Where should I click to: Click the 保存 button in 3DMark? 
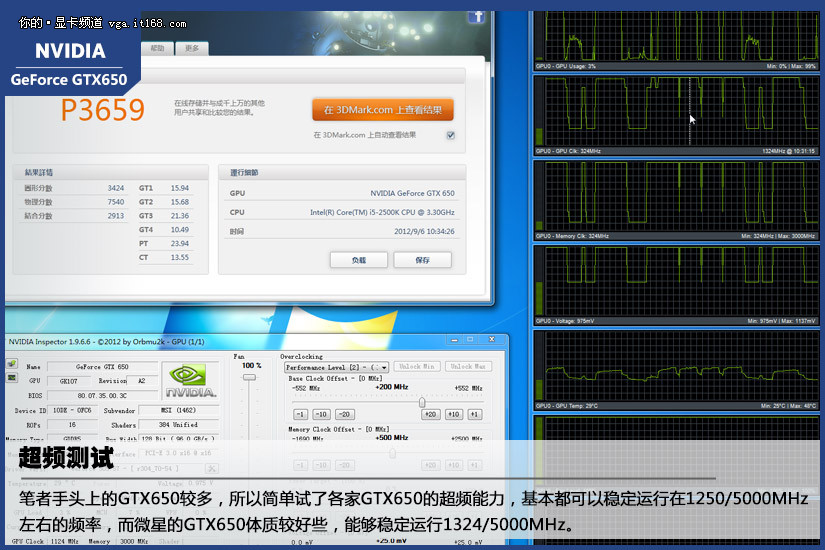point(422,260)
